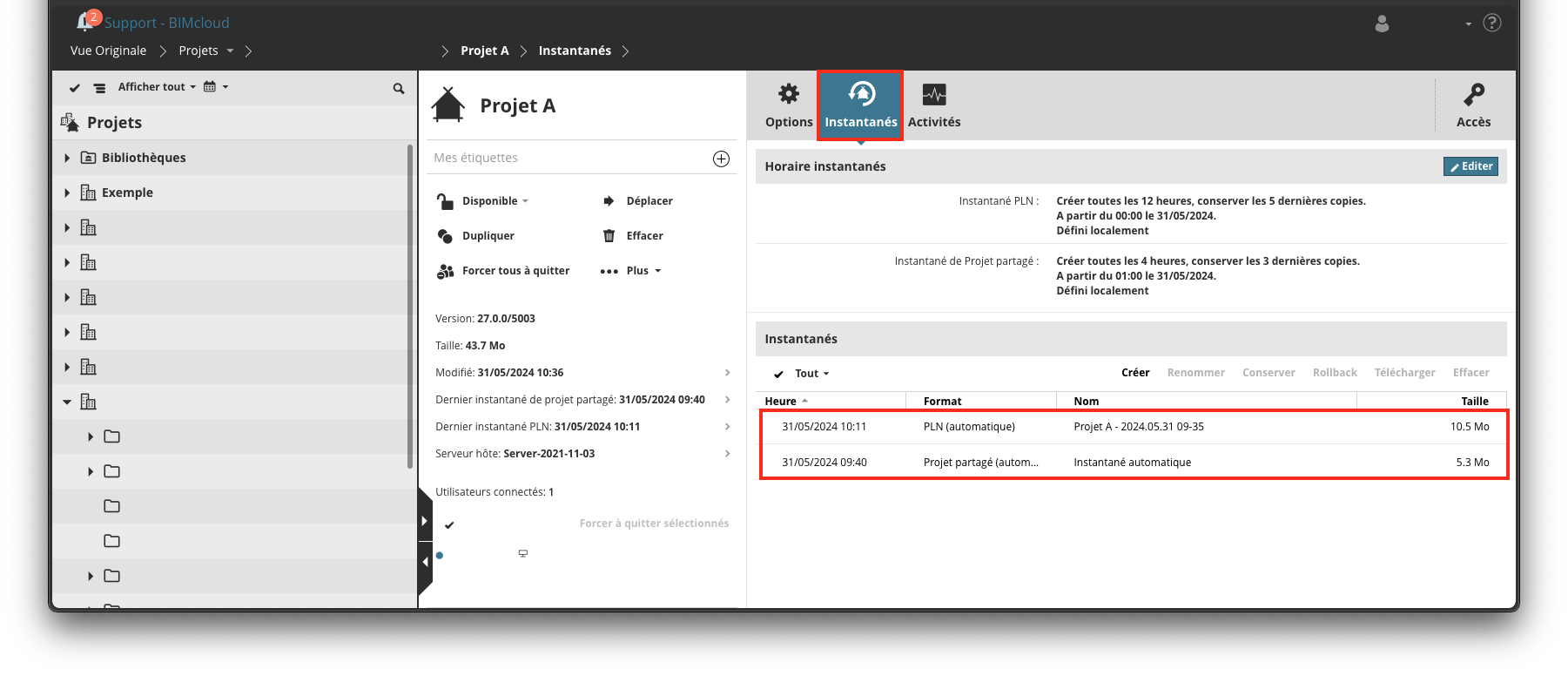Click the Projet A house icon
Image resolution: width=1568 pixels, height=676 pixels.
(448, 105)
